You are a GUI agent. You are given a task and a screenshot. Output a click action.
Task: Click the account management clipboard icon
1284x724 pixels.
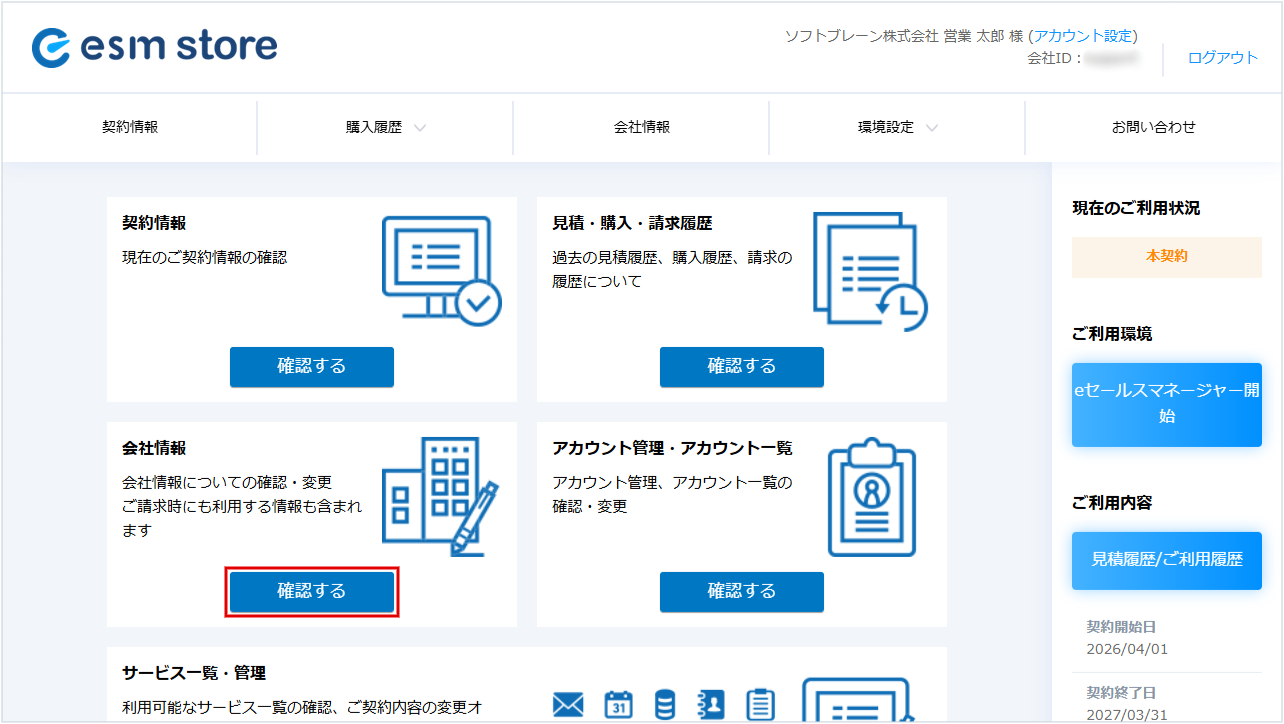(x=871, y=497)
